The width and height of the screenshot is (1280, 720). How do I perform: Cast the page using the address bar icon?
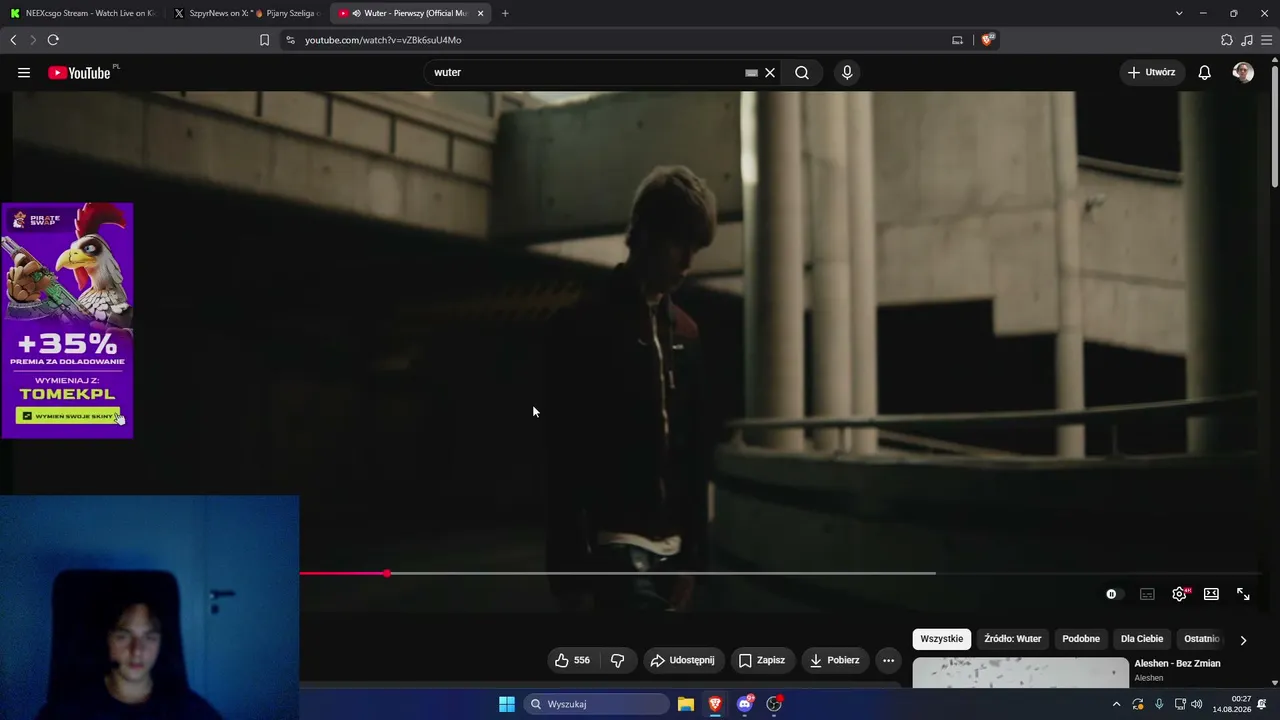957,40
